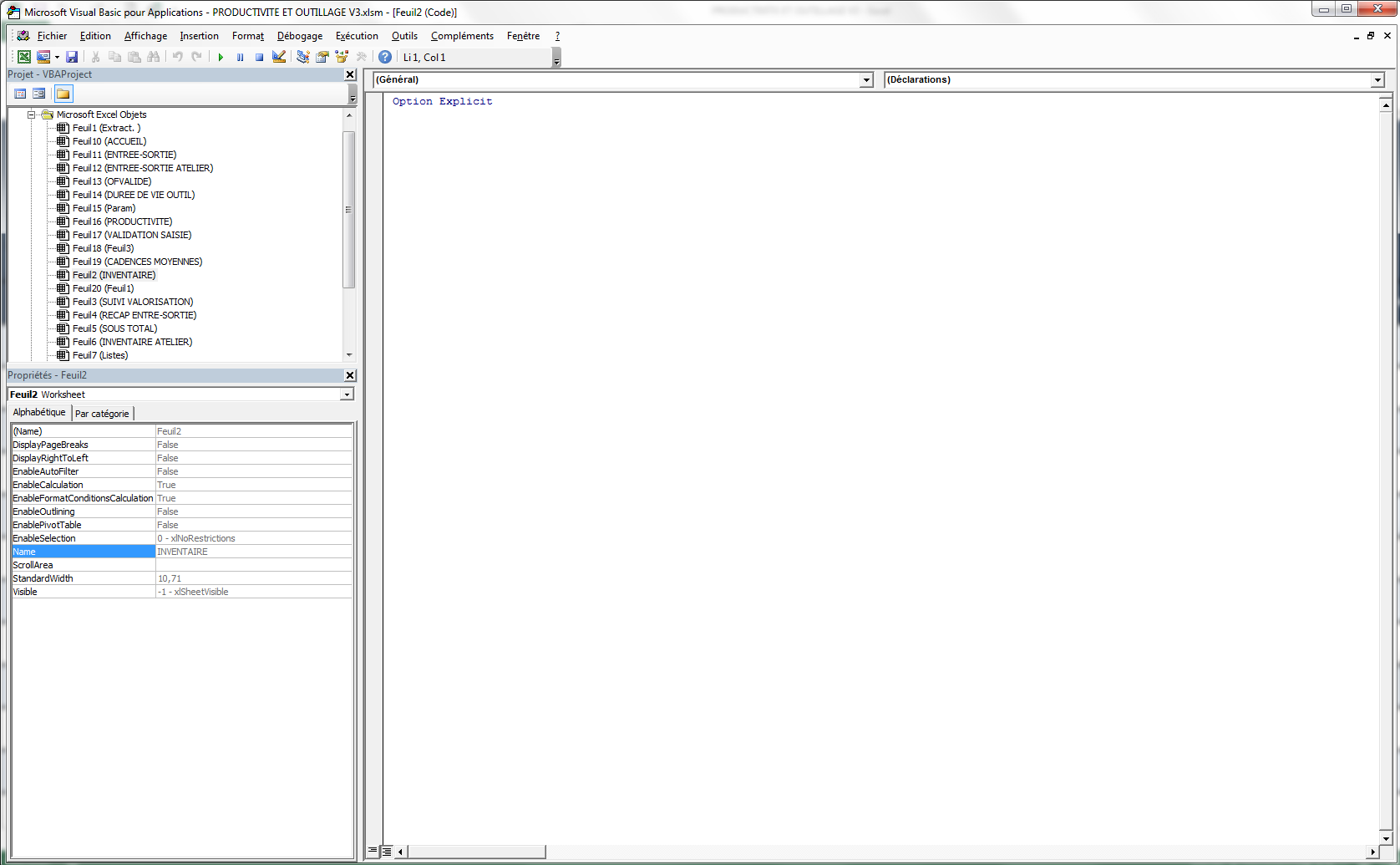Open the Débogage menu

tap(300, 36)
